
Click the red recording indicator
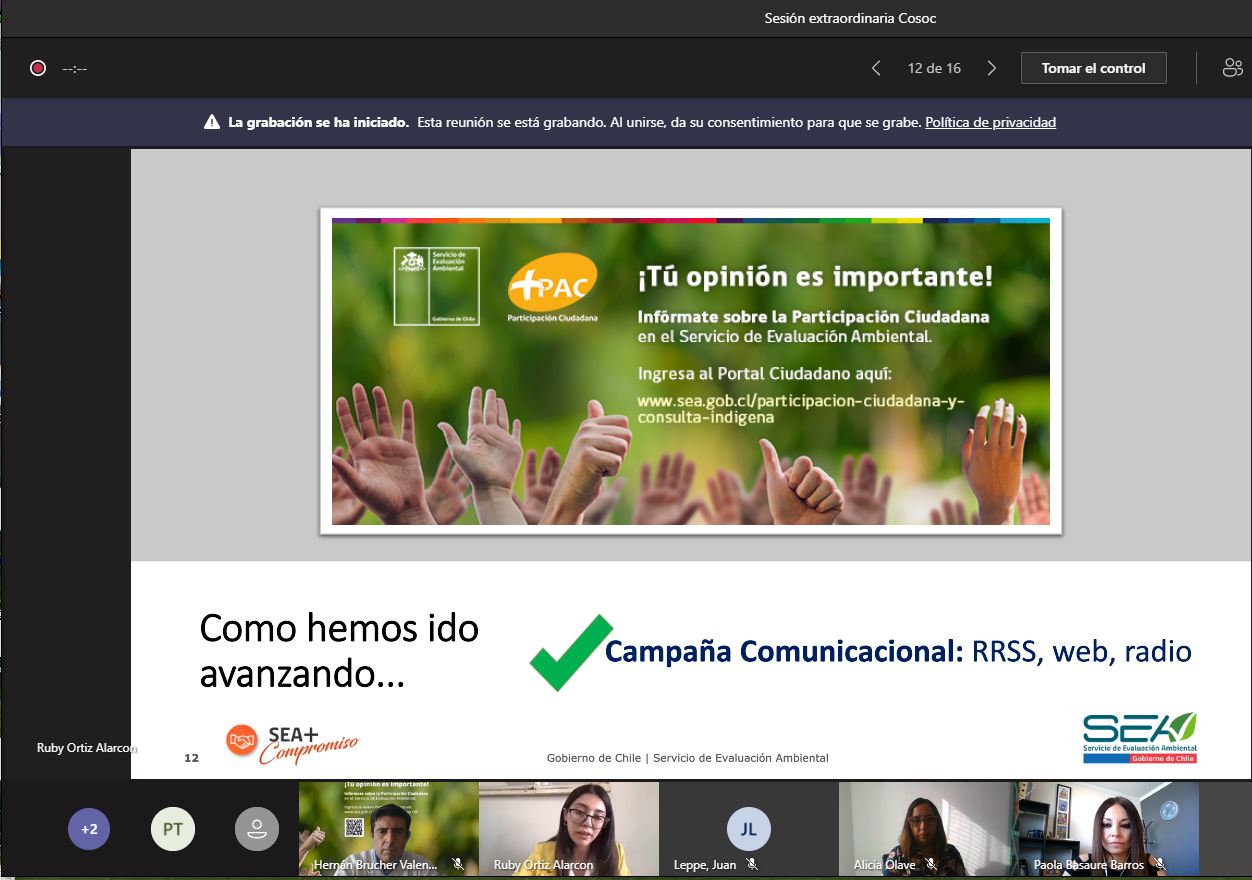(38, 68)
